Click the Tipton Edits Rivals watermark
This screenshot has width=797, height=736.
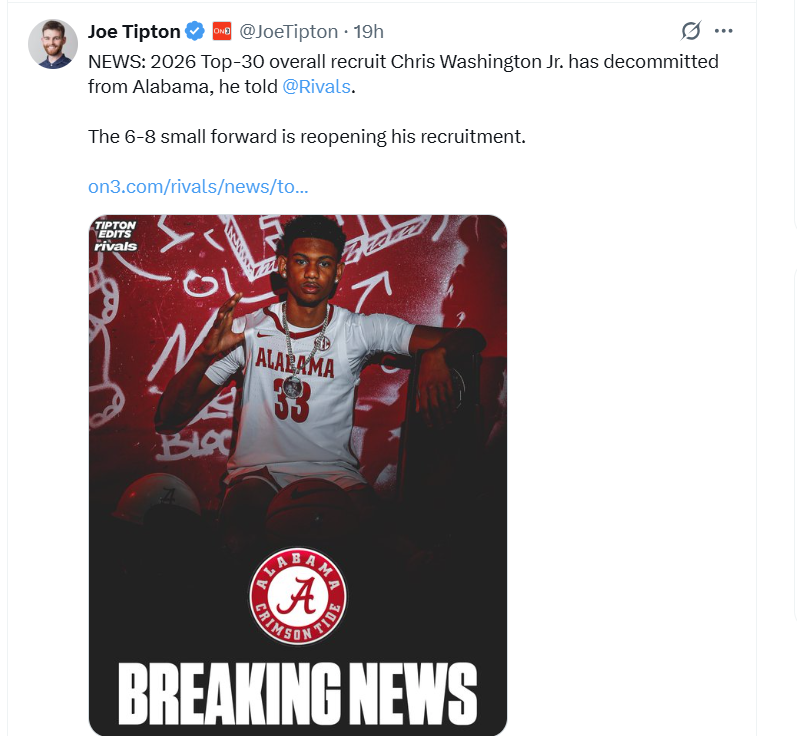(115, 235)
